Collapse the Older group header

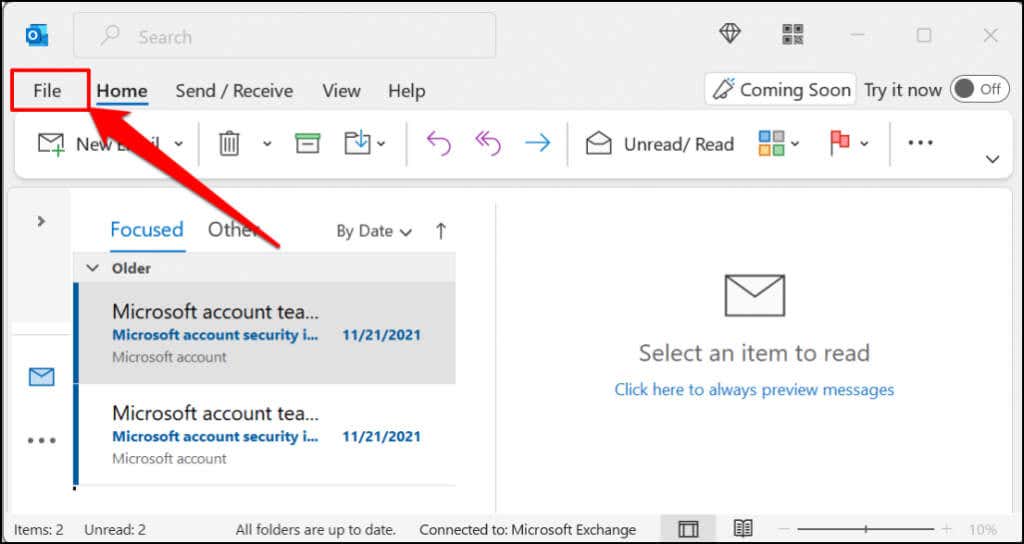(93, 268)
